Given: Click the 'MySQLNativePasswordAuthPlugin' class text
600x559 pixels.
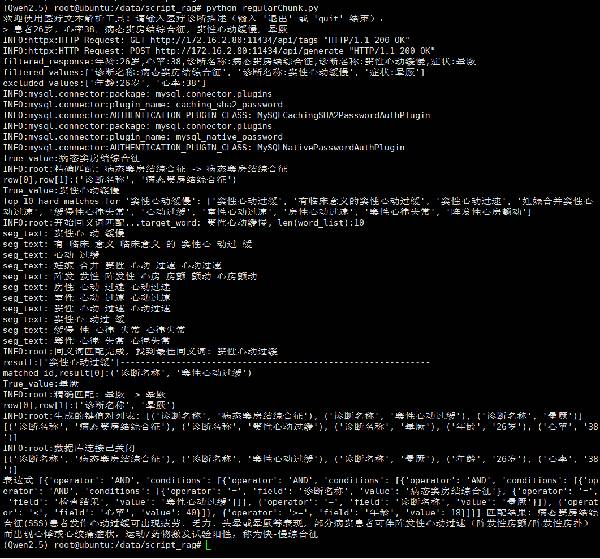Looking at the screenshot, I should [x=331, y=147].
